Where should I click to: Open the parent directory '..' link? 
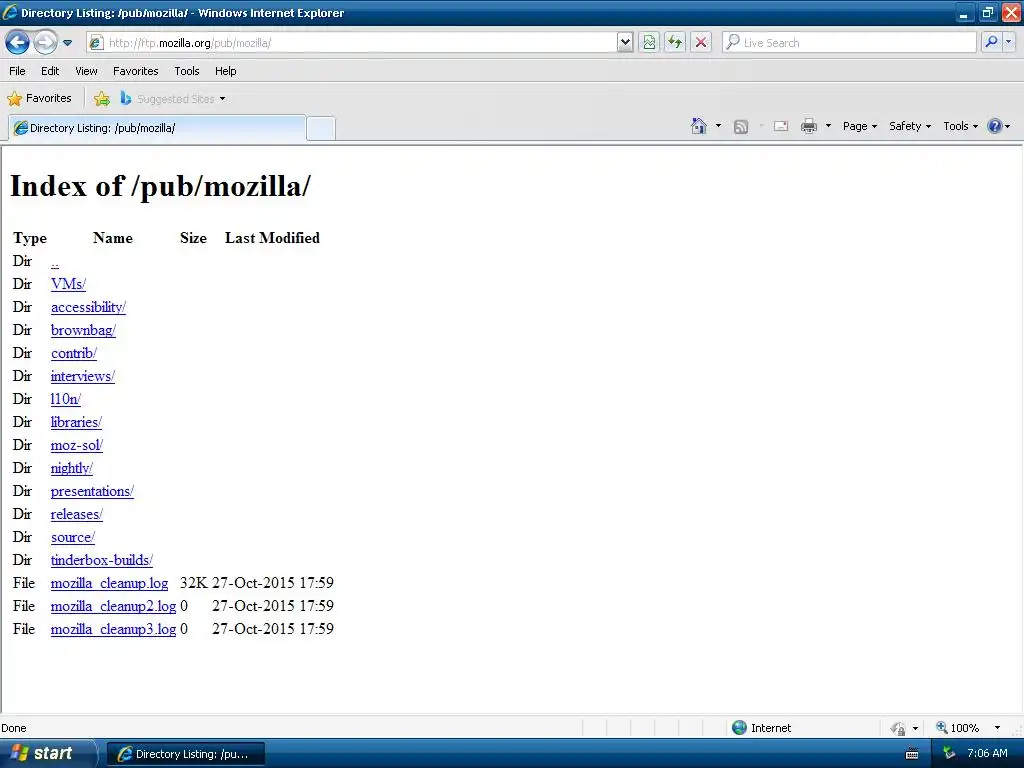[55, 262]
